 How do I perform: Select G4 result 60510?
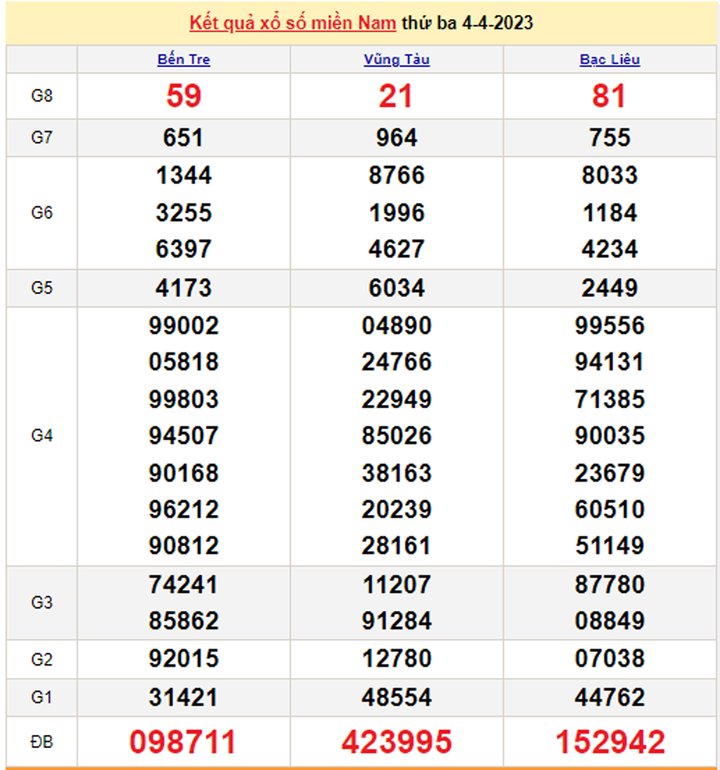[x=609, y=510]
